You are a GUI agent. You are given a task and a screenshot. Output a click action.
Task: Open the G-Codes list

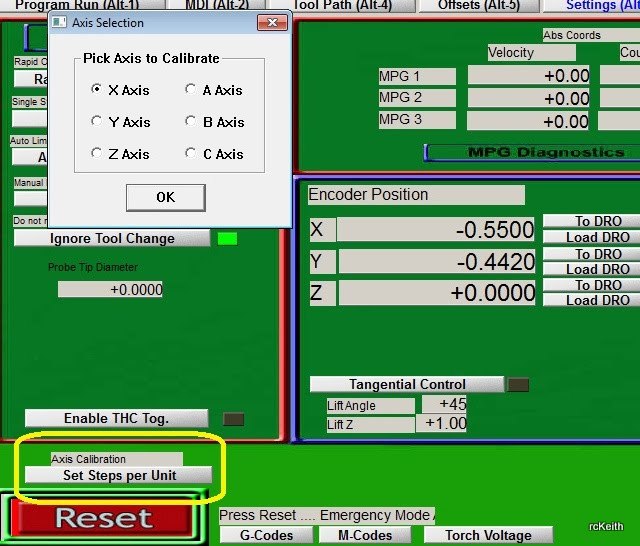(265, 535)
